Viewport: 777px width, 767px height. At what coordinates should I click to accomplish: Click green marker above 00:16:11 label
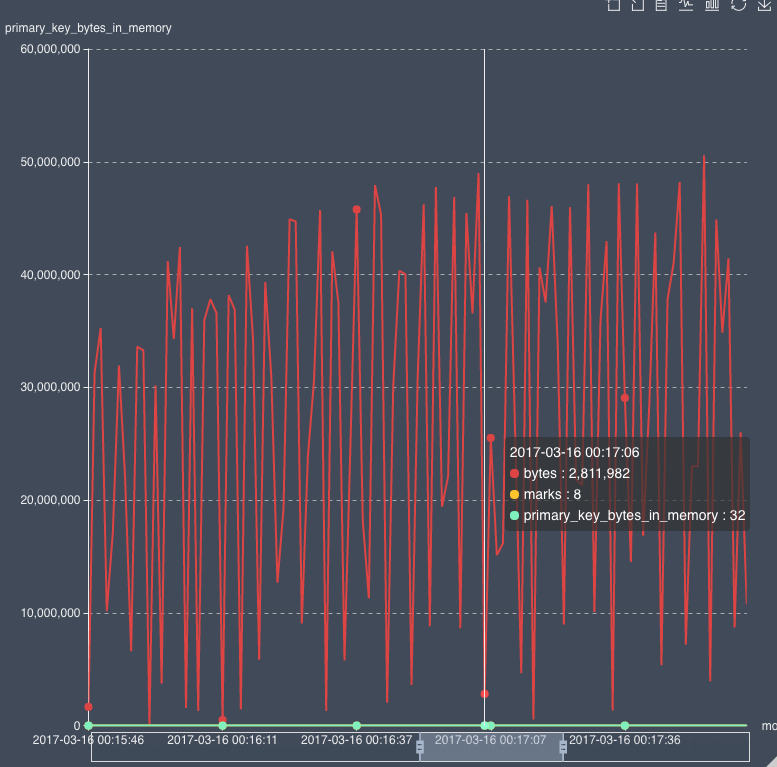(x=222, y=725)
